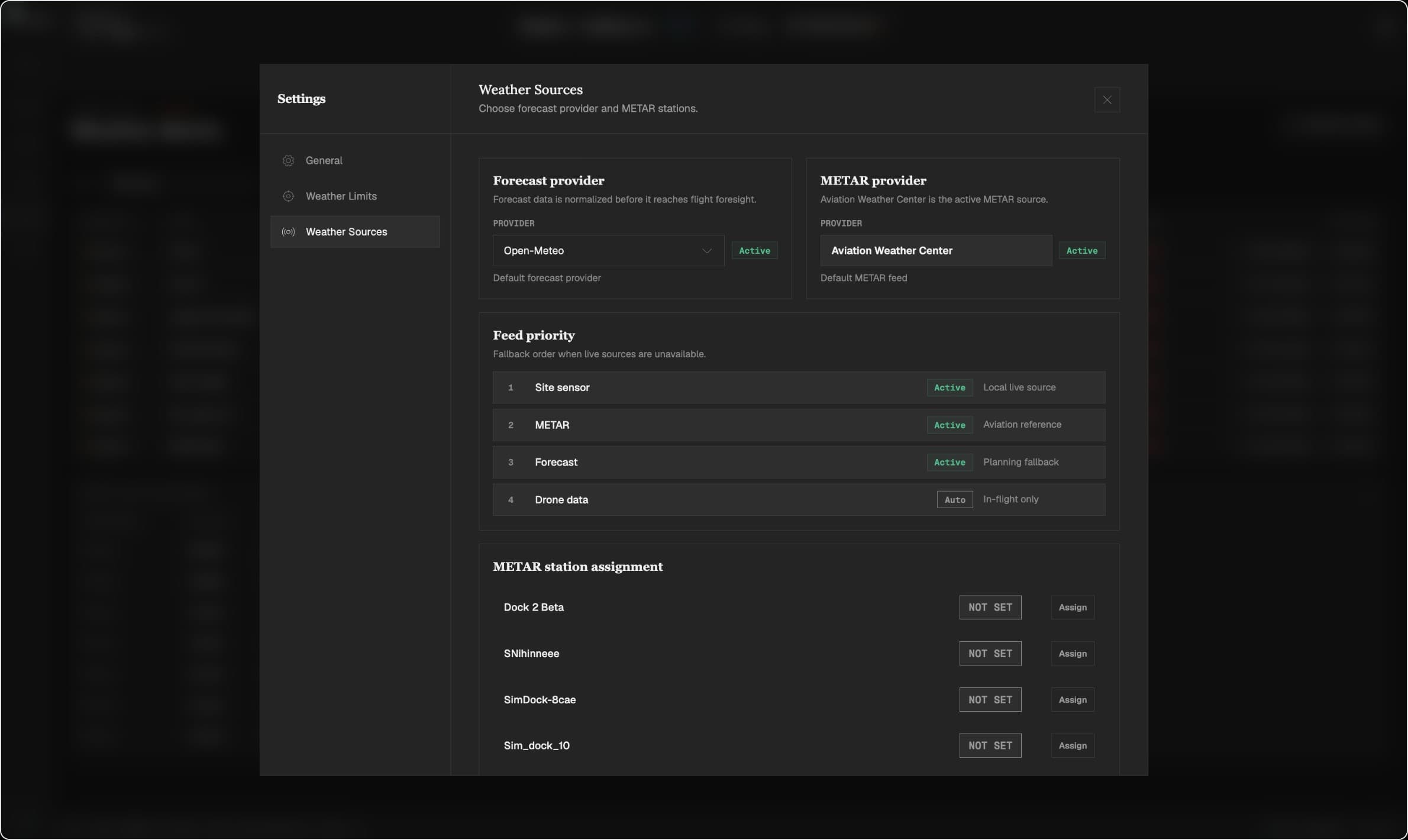Screen dimensions: 1408x840
Task: Assign a METAR station to SNihinneee
Action: click(1072, 654)
